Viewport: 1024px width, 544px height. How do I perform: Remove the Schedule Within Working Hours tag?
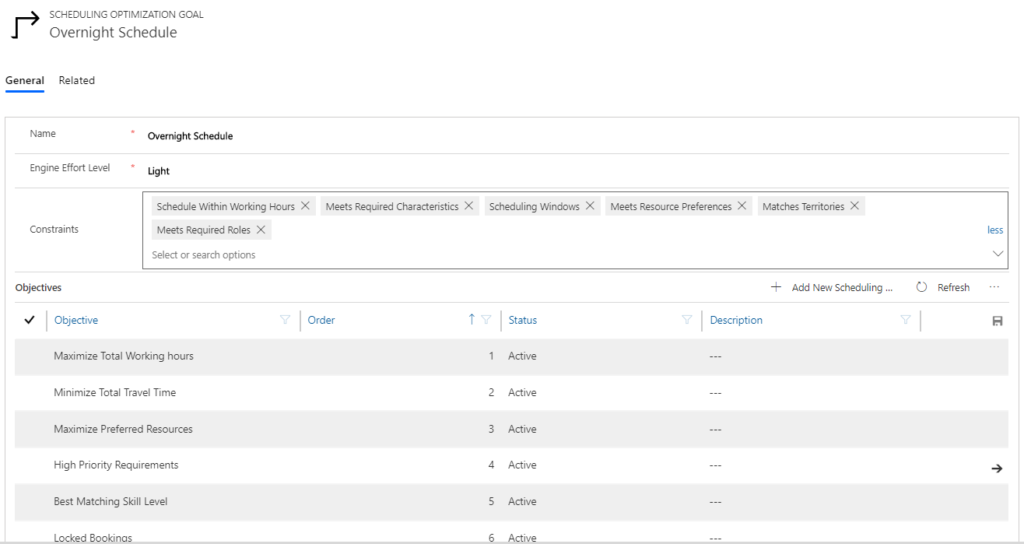coord(305,207)
